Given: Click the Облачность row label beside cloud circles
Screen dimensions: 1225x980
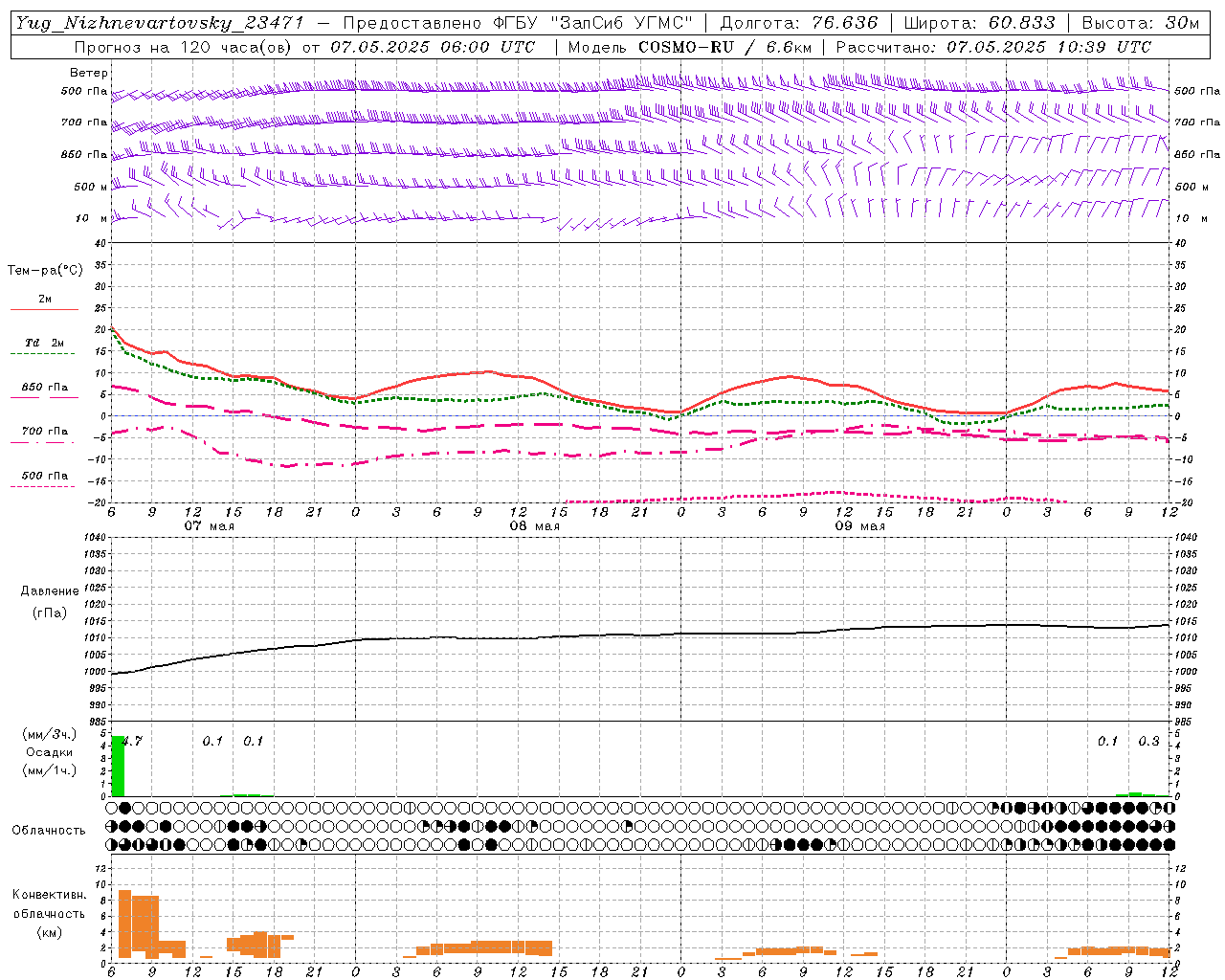Looking at the screenshot, I should [x=49, y=831].
